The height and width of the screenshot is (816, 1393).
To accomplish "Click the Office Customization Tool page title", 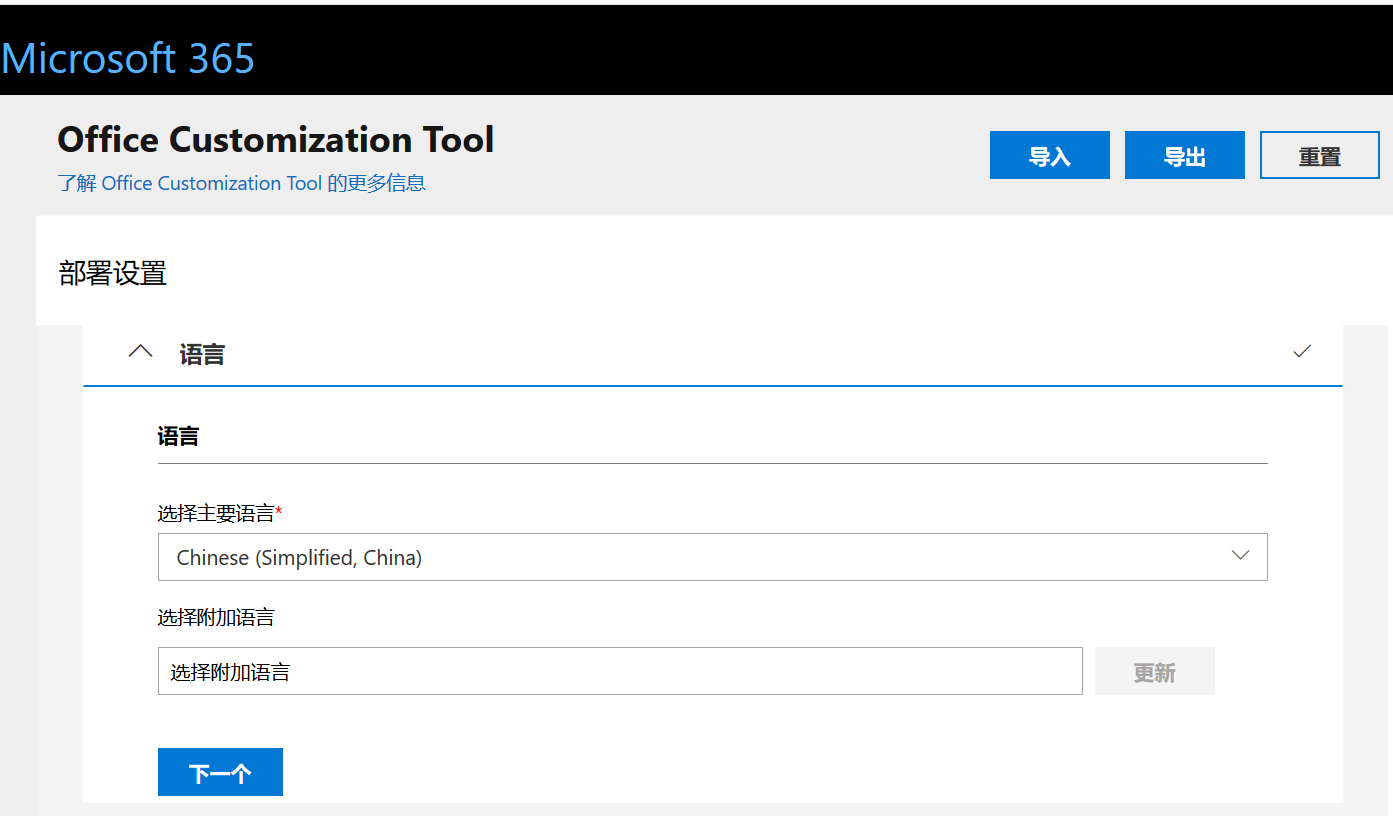I will tap(276, 140).
